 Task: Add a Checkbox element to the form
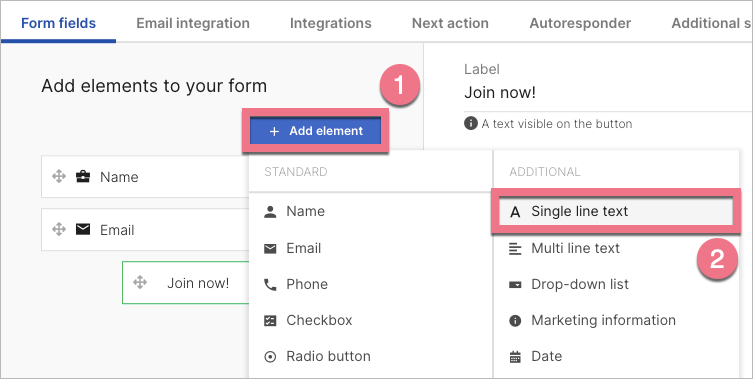370,320
